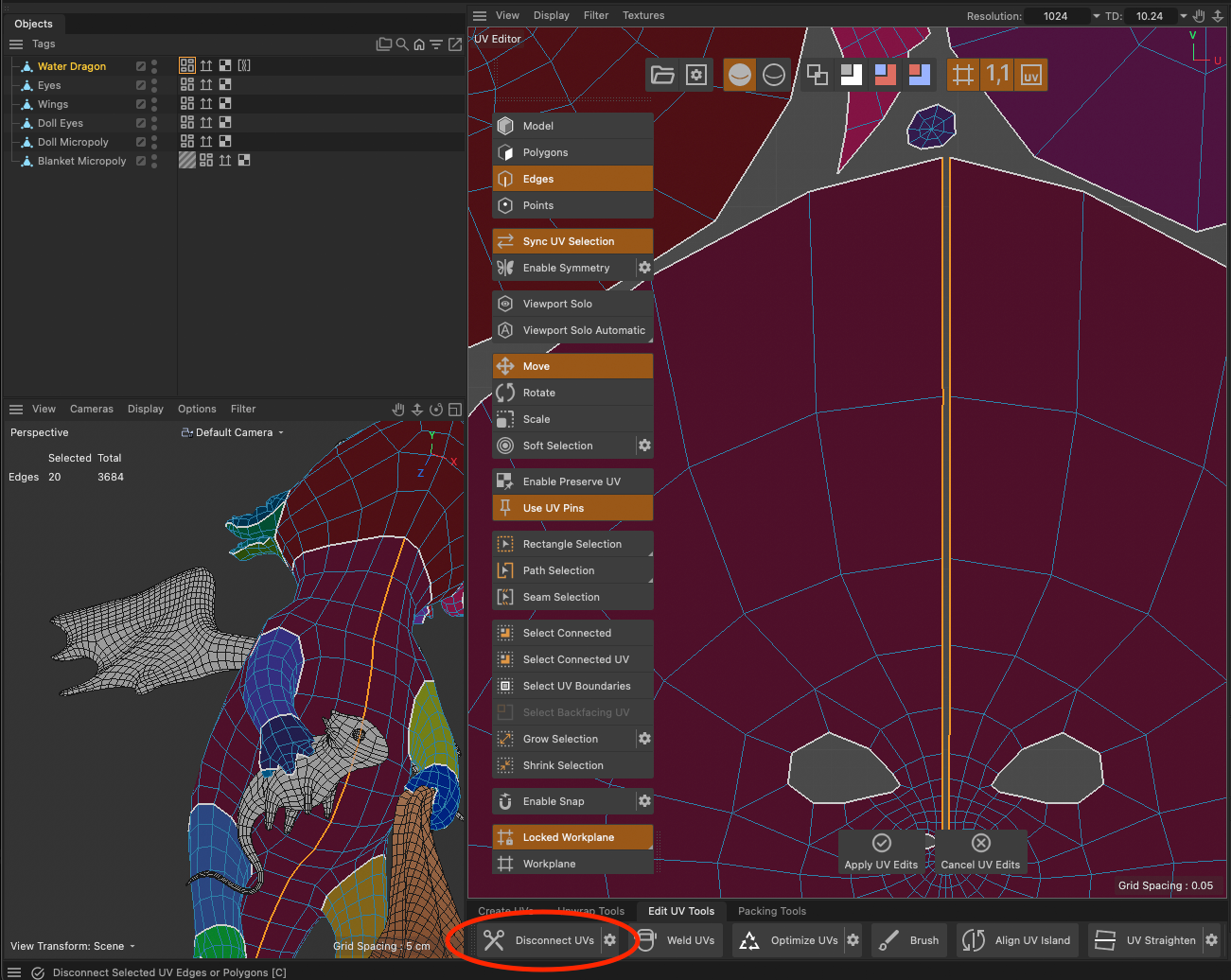Switch to Polygons mode
Viewport: 1231px width, 980px height.
[x=572, y=152]
